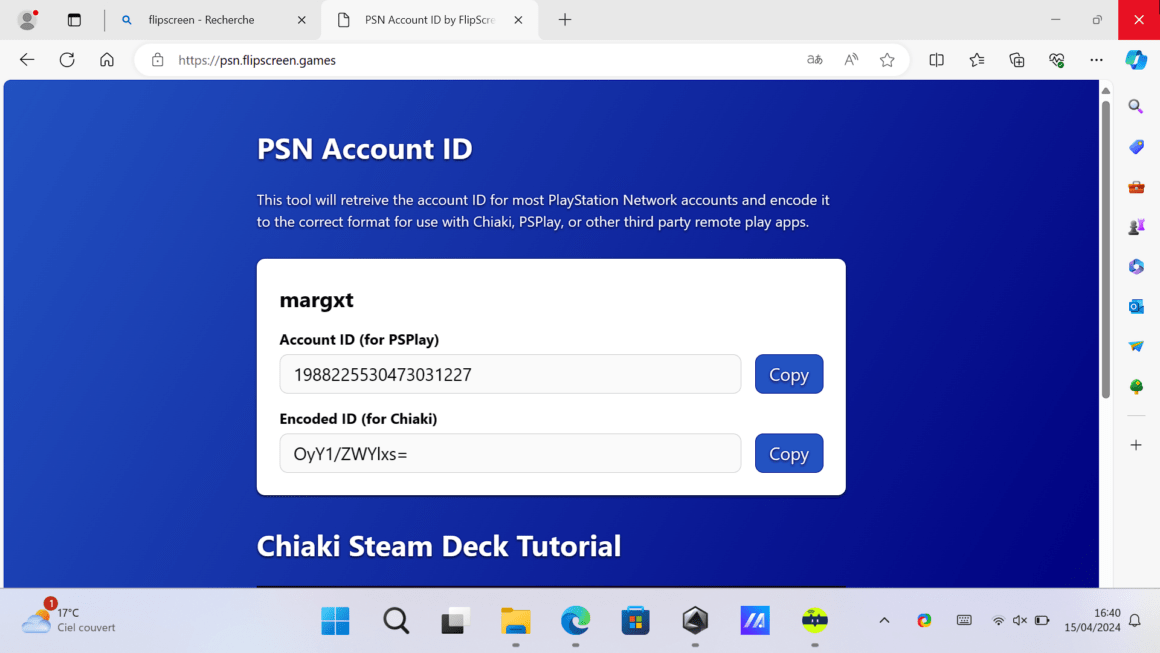Open the Windows Start menu
Viewport: 1160px width, 653px height.
click(335, 621)
